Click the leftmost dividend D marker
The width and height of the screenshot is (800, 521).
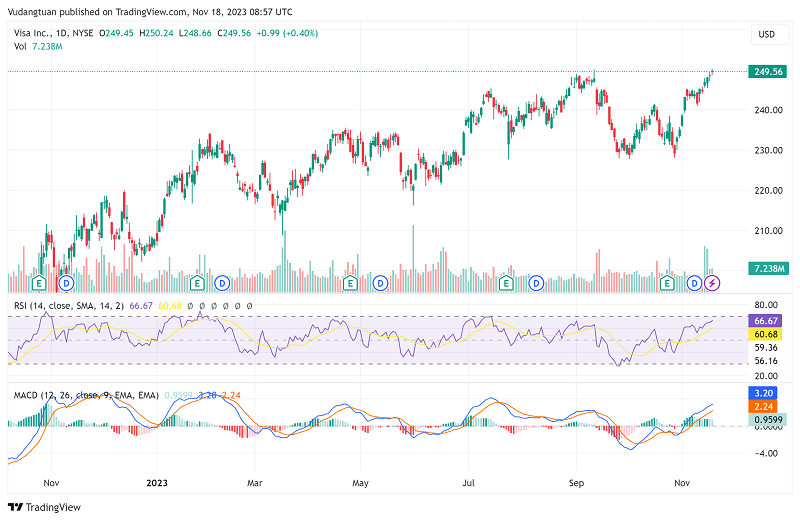pyautogui.click(x=67, y=283)
